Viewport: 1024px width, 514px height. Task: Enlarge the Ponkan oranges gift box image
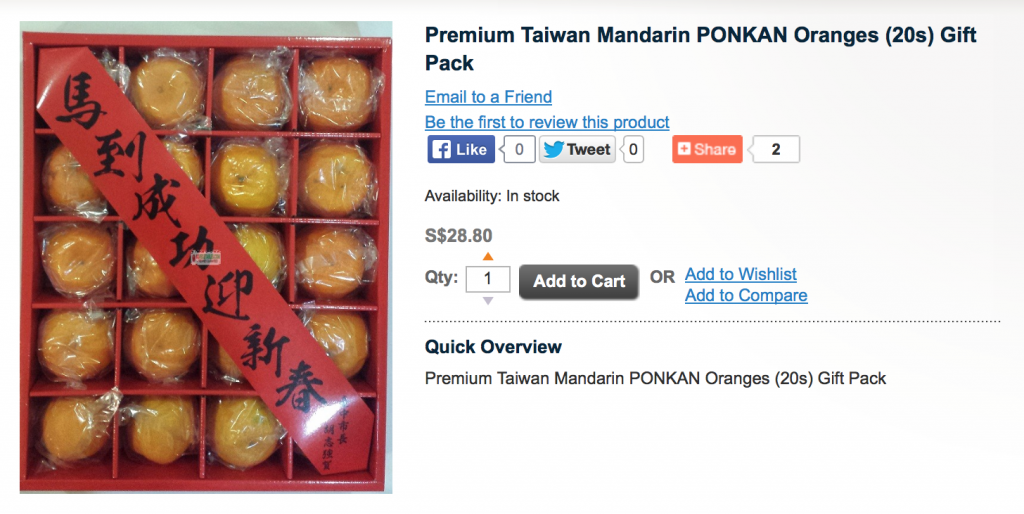click(206, 257)
